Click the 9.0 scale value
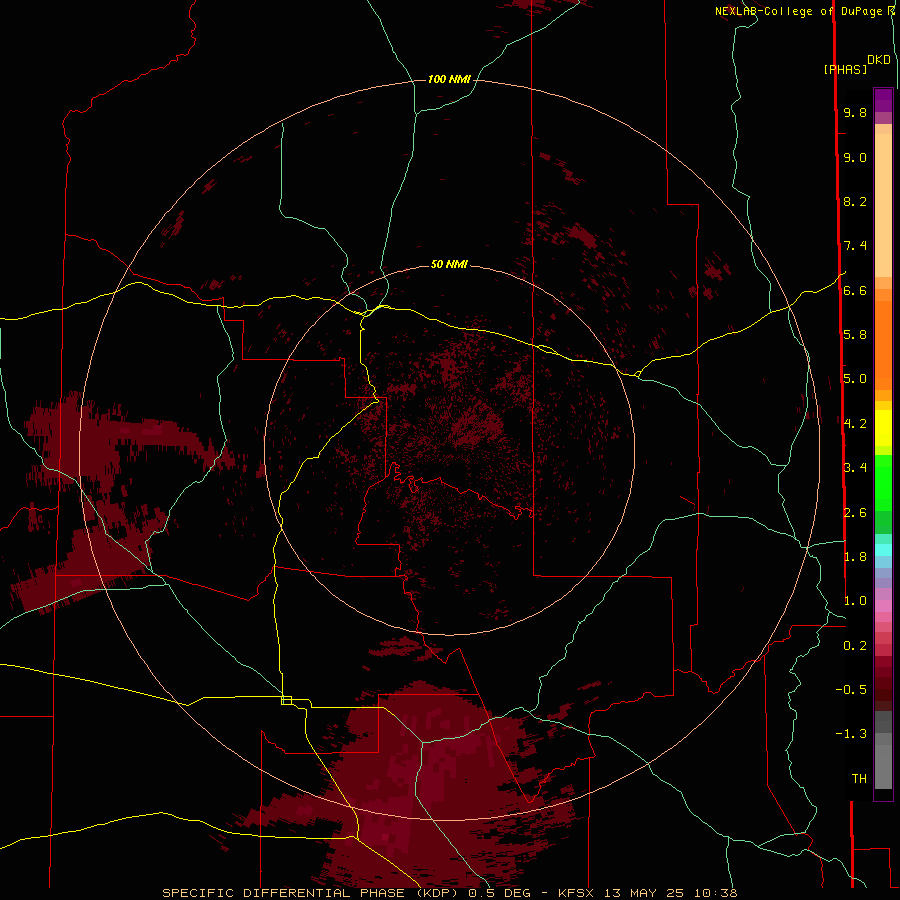Image resolution: width=900 pixels, height=900 pixels. point(855,157)
